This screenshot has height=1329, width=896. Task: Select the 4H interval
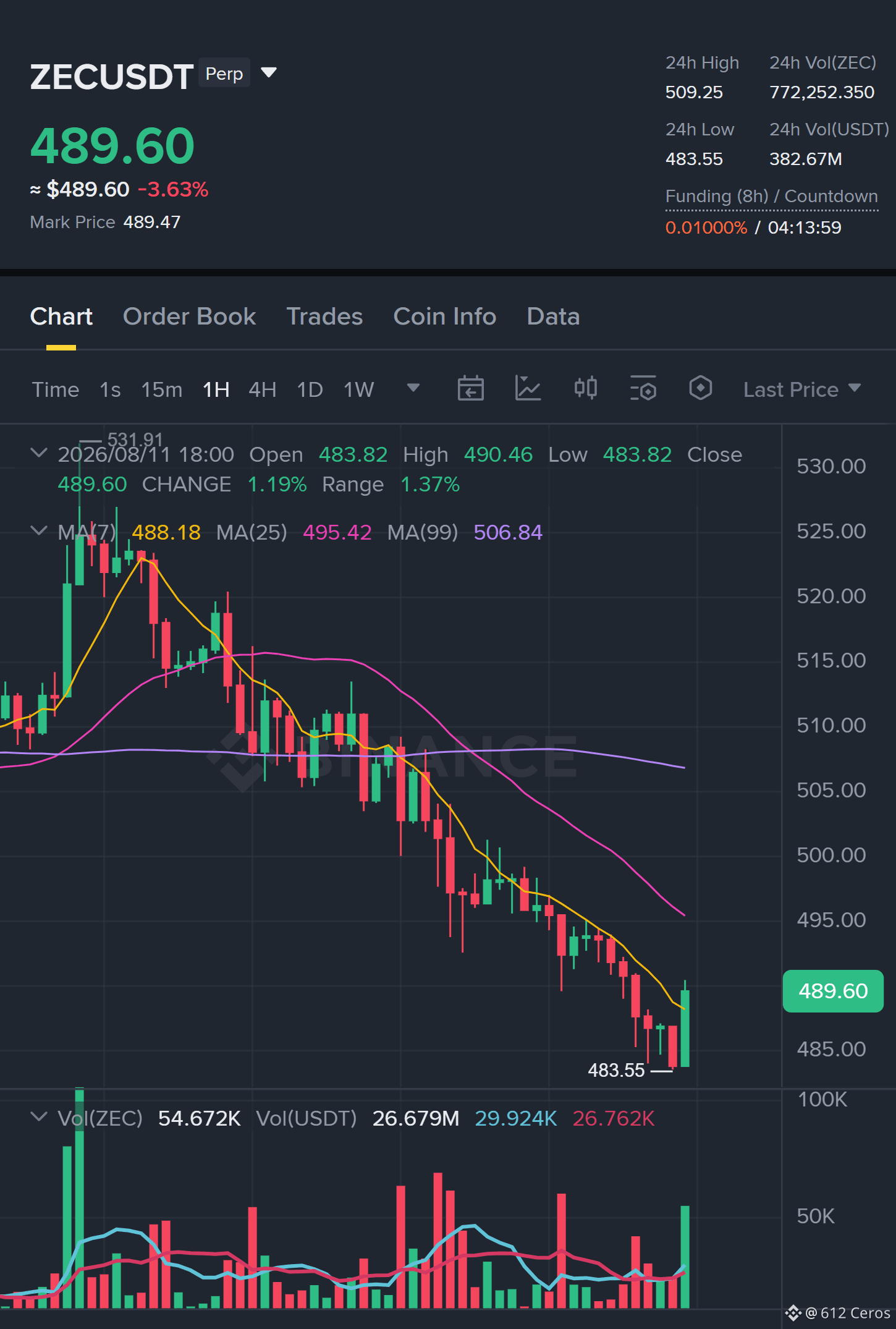click(263, 389)
